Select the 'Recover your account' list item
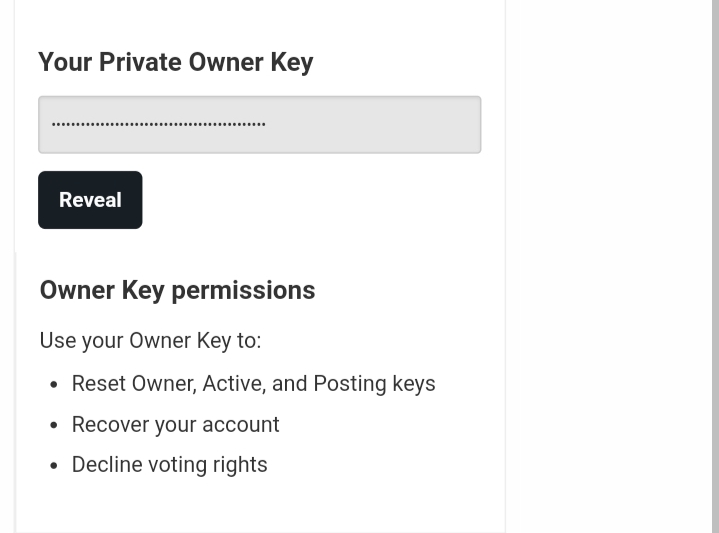719x533 pixels. pos(175,424)
